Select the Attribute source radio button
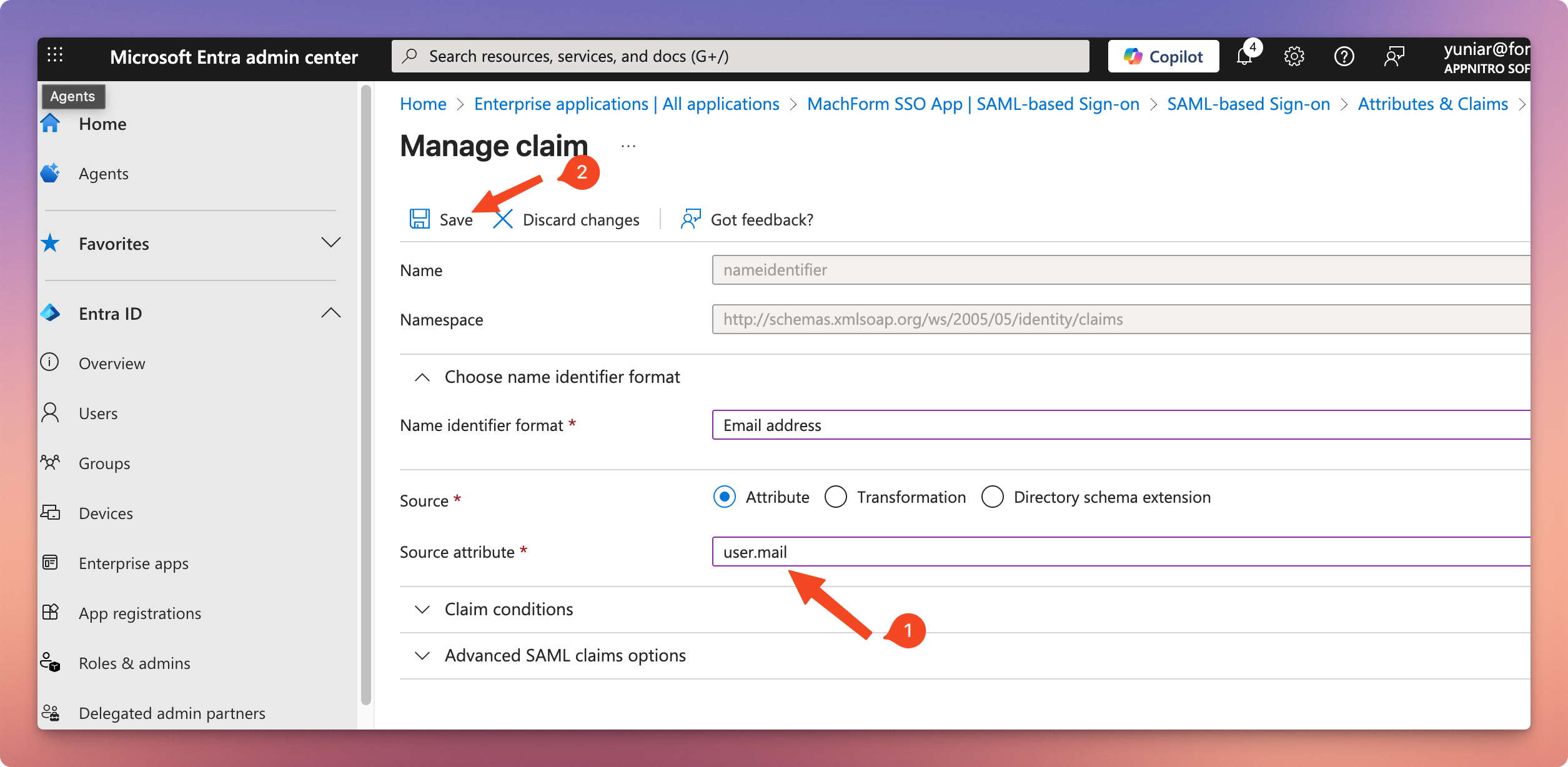1568x767 pixels. 725,497
